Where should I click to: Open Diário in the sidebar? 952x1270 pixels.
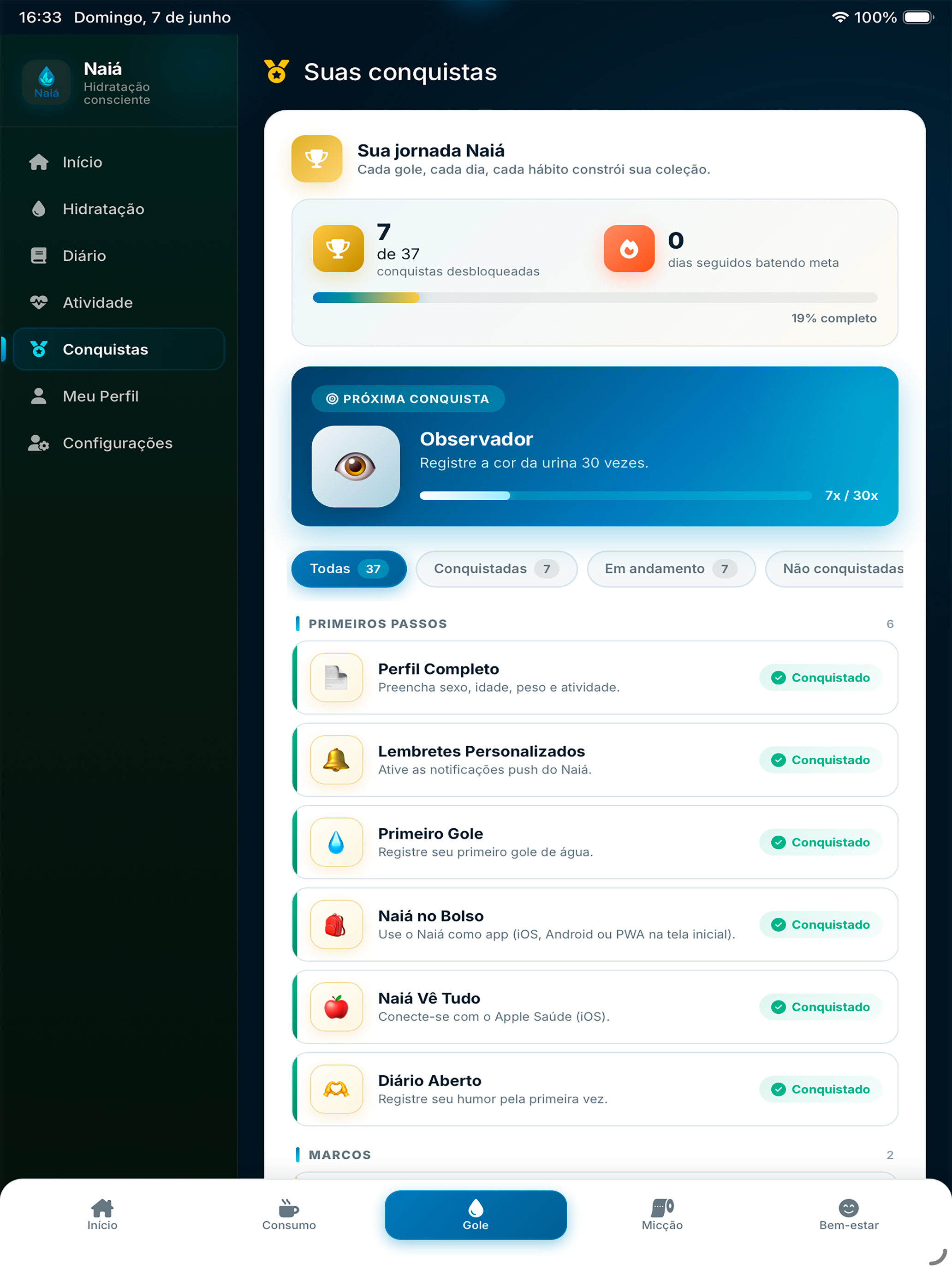point(119,256)
